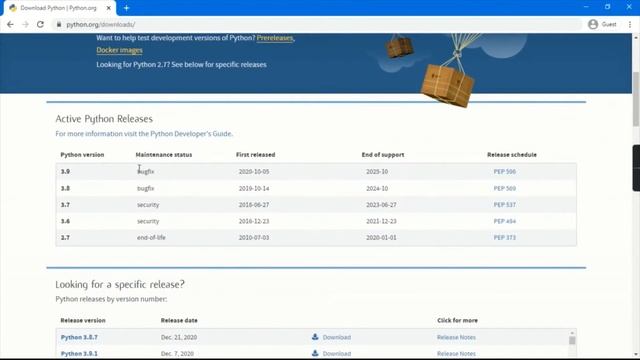
Task: Click the download icon for Python 3.9.1
Action: [315, 353]
